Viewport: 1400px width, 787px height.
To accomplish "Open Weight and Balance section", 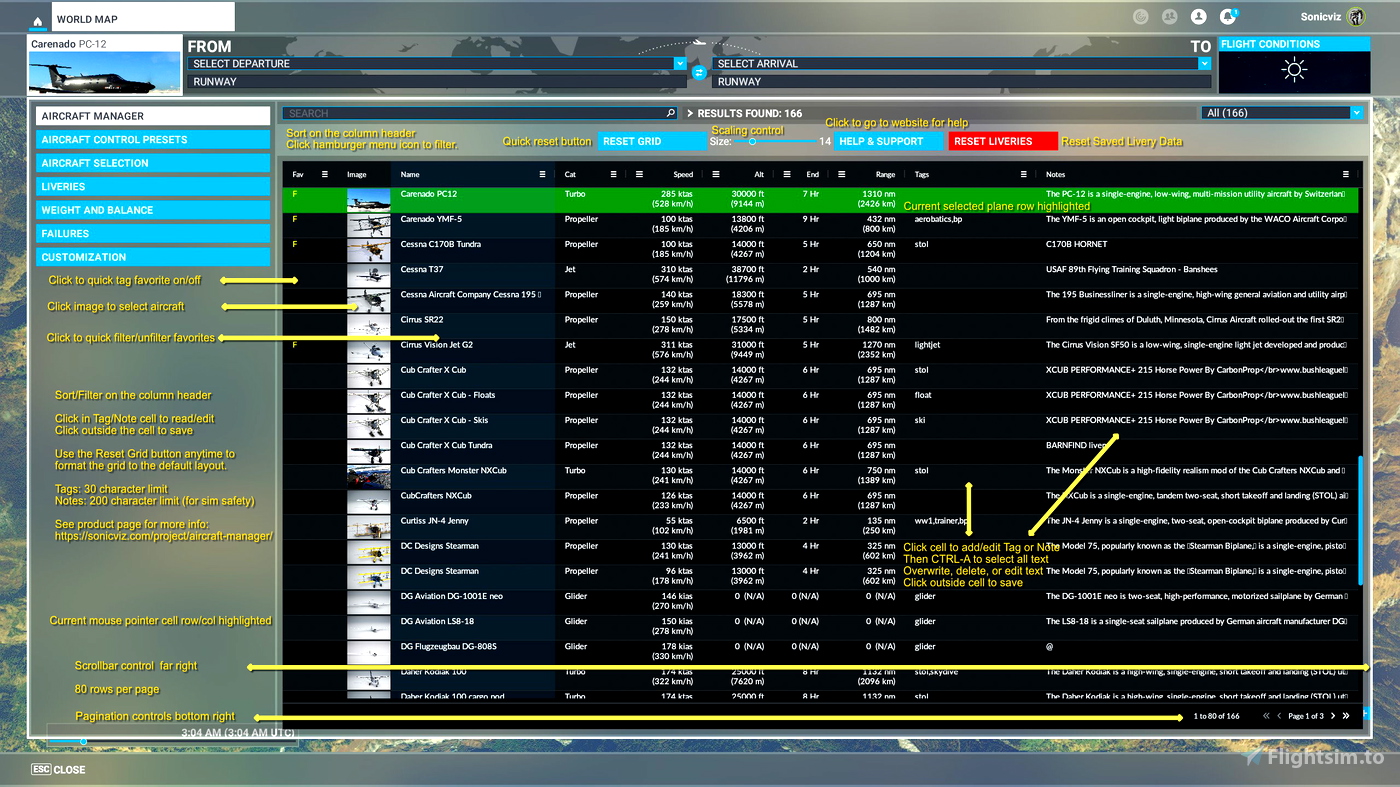I will pos(153,210).
